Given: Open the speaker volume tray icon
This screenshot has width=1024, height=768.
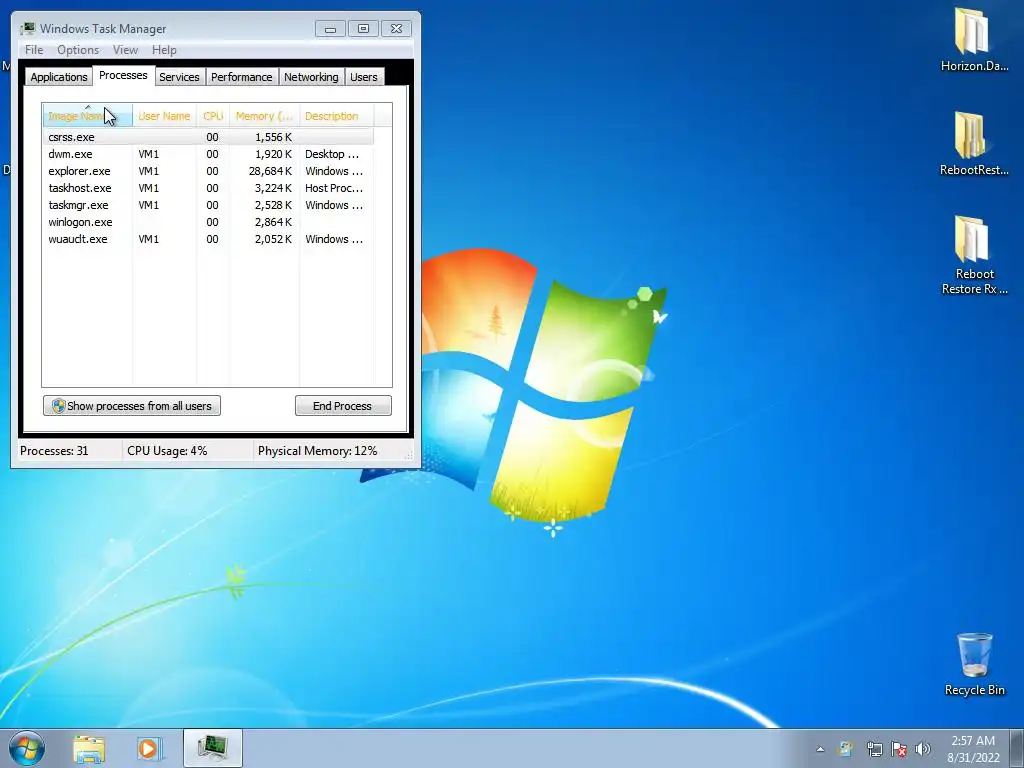Looking at the screenshot, I should [x=923, y=749].
